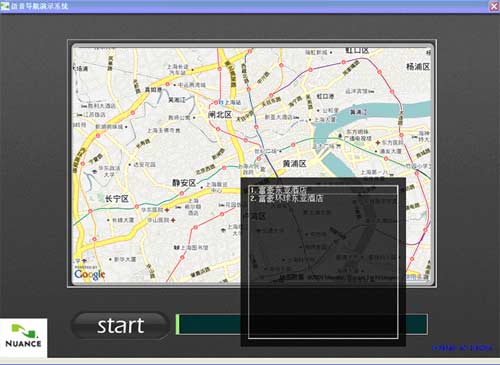Image resolution: width=500 pixels, height=365 pixels.
Task: Click the Google logo on map
Action: 89,274
